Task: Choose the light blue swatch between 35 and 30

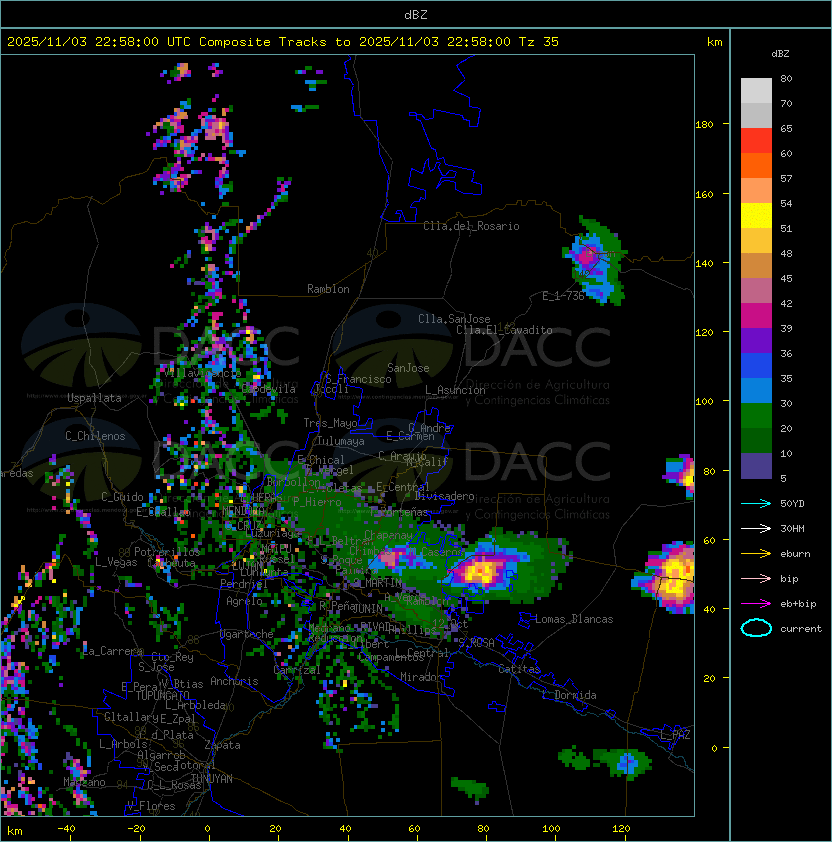Action: pos(756,391)
